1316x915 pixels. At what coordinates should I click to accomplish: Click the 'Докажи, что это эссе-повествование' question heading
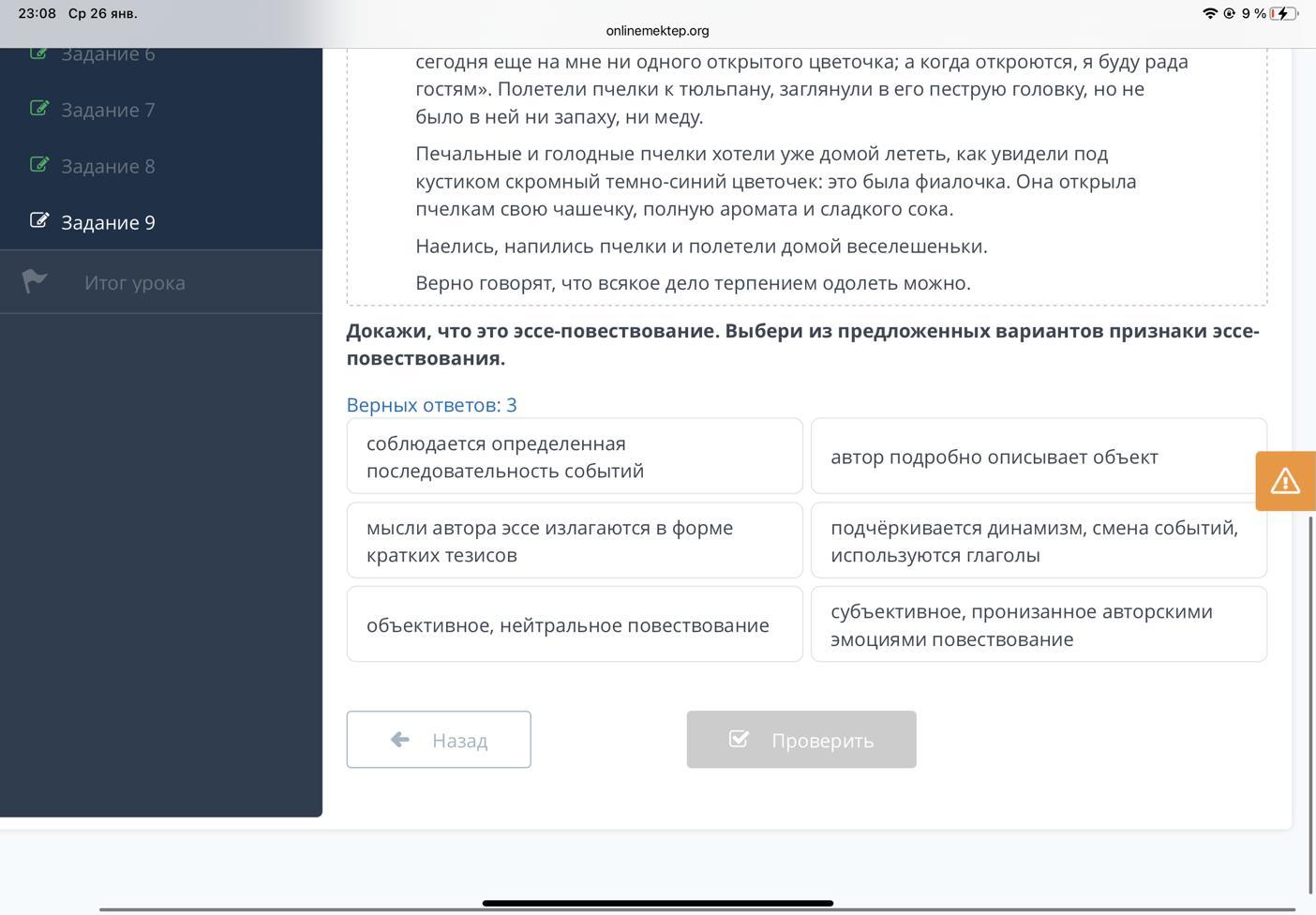pyautogui.click(x=802, y=344)
